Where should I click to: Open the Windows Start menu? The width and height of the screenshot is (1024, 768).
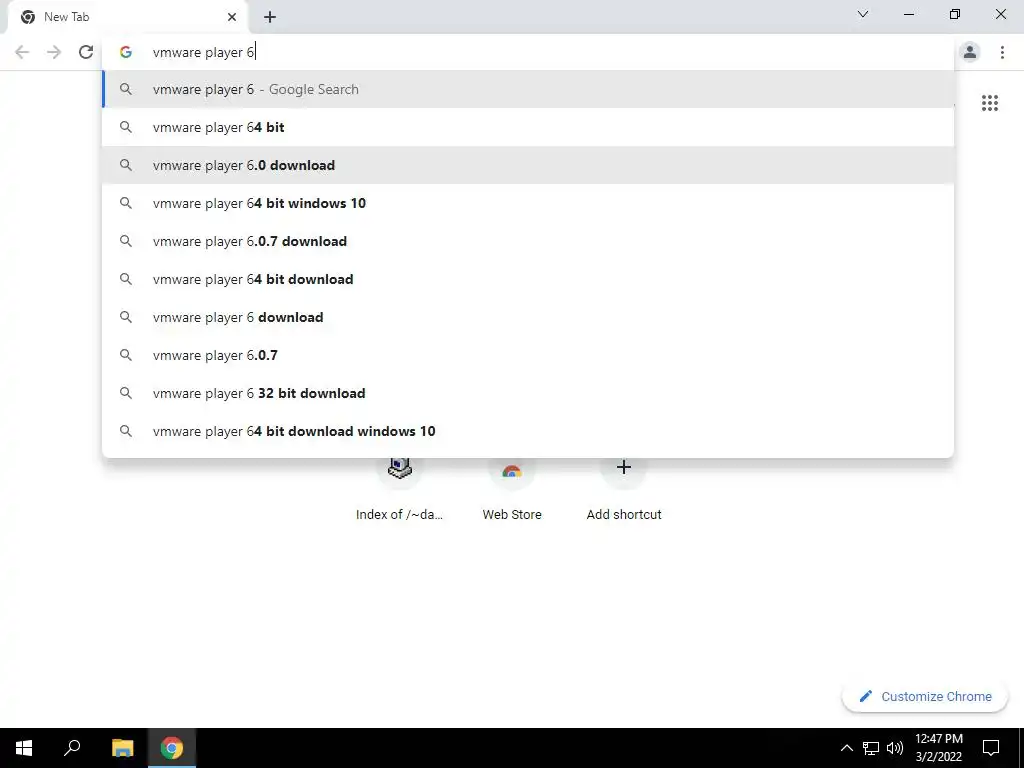click(24, 748)
